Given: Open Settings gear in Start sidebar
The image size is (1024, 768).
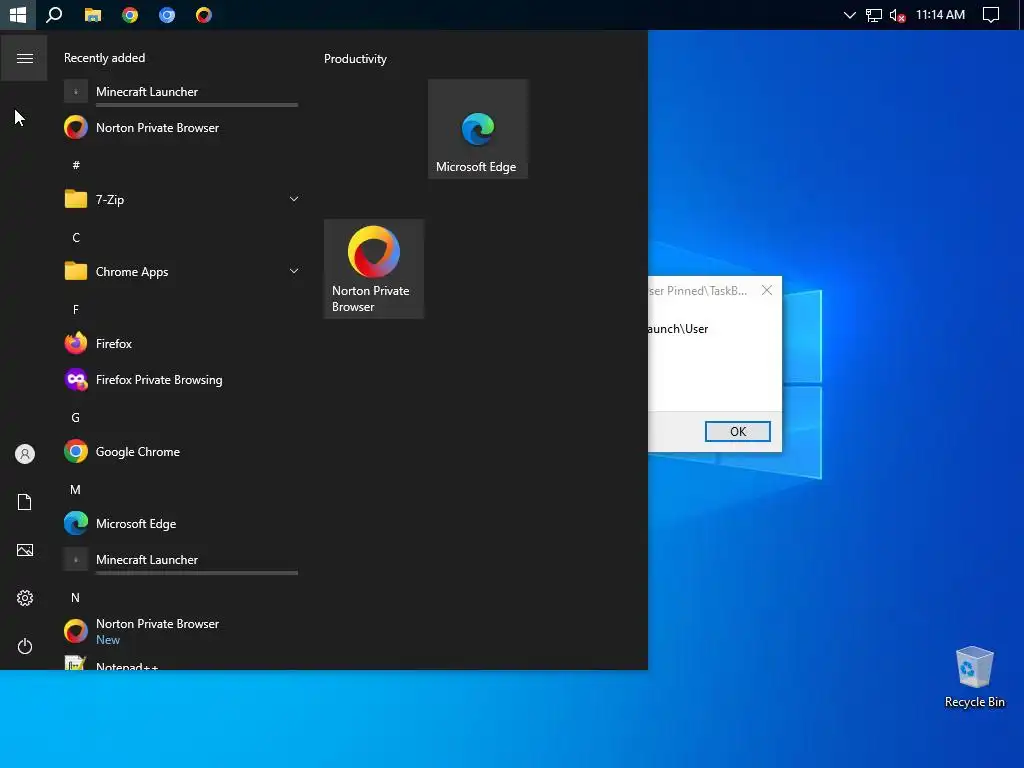Looking at the screenshot, I should tap(25, 598).
